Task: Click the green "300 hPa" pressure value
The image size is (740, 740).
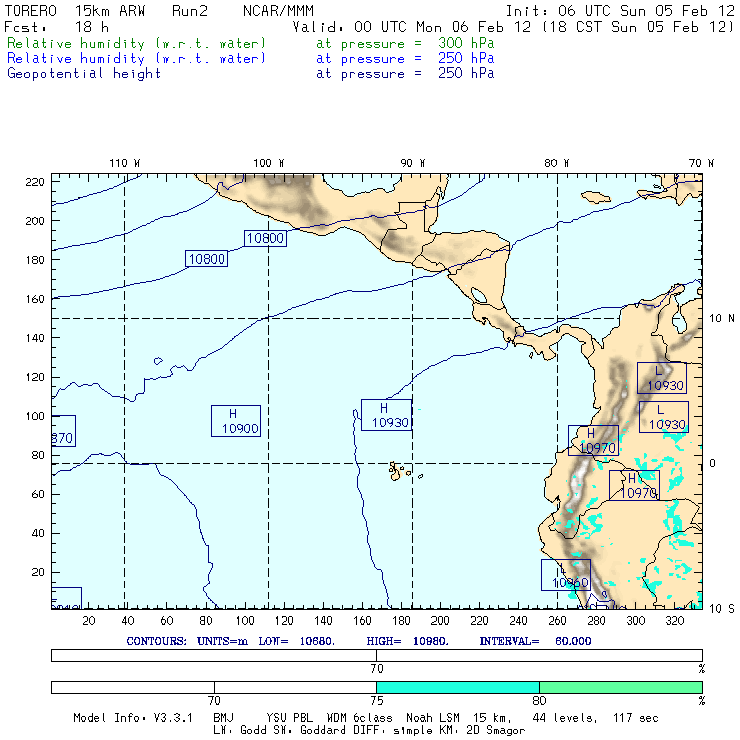Action: (466, 43)
